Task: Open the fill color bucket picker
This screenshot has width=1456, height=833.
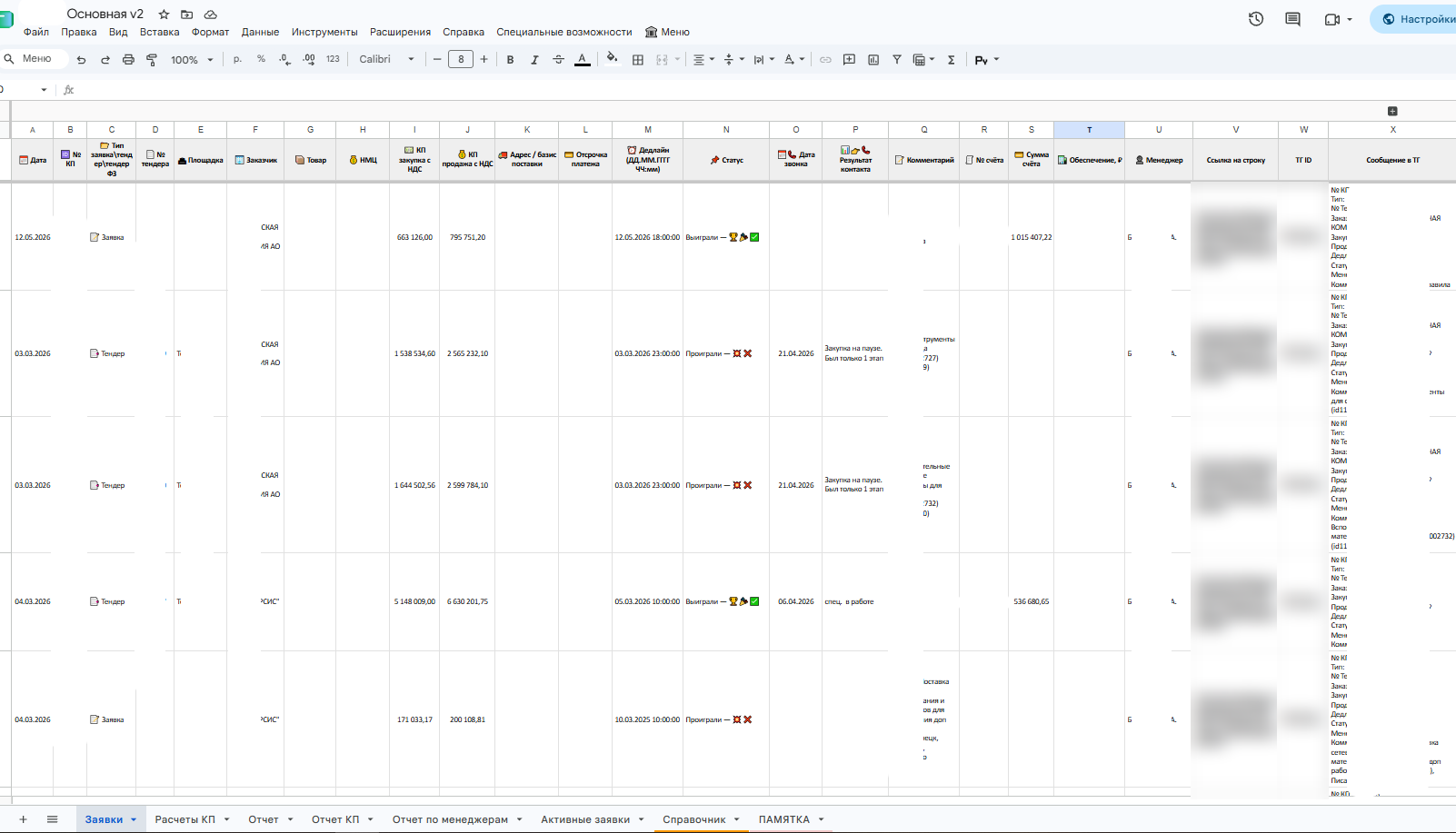Action: pos(613,59)
